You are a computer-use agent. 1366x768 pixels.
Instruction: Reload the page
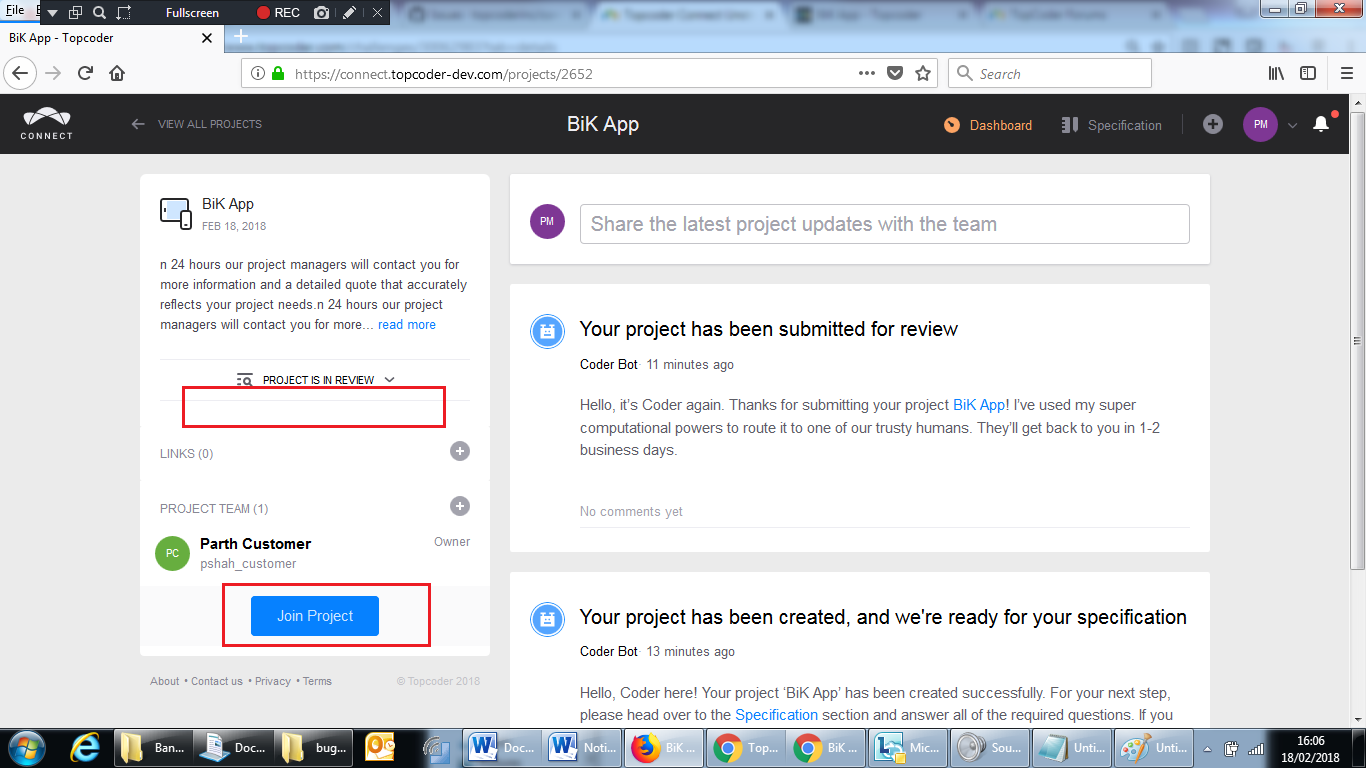click(85, 73)
